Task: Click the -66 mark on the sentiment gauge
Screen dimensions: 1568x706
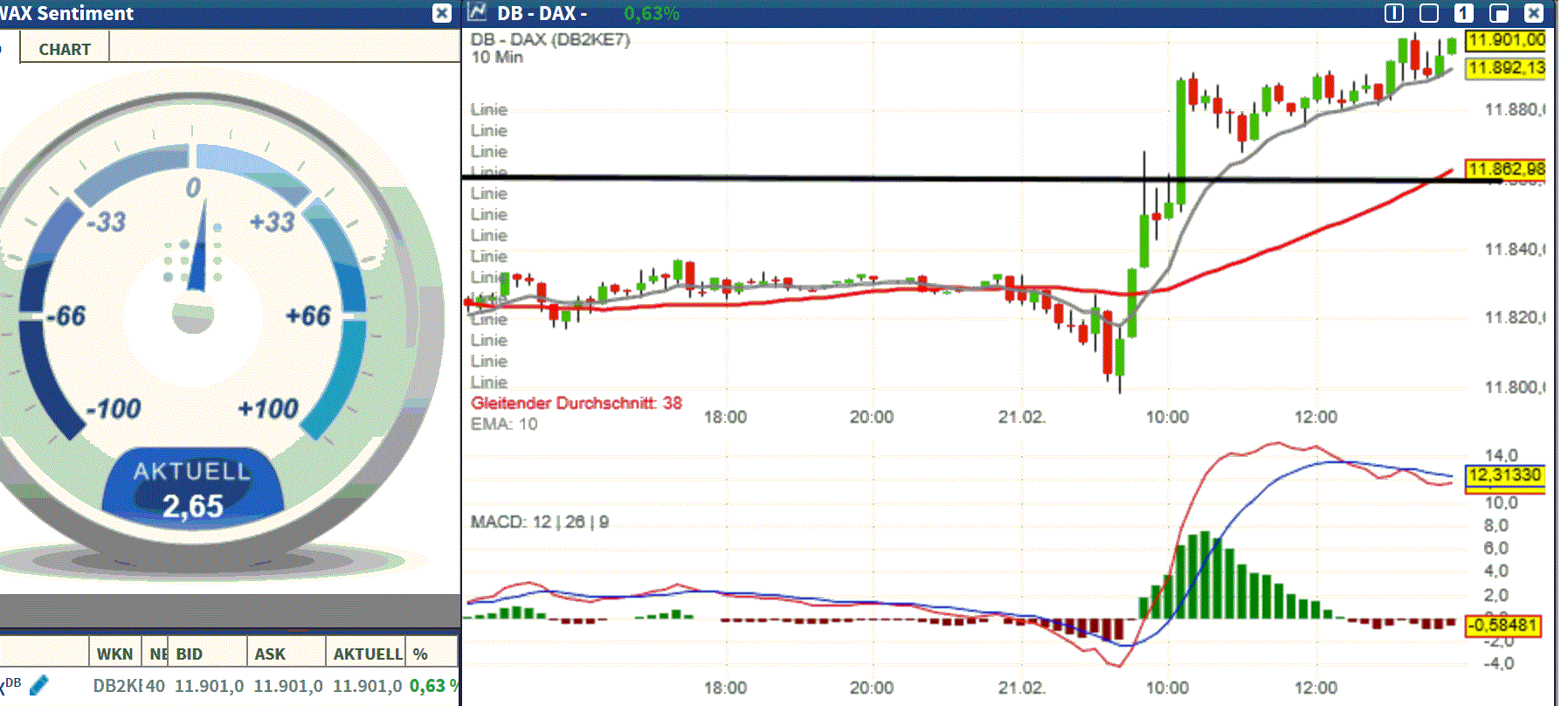Action: [66, 315]
